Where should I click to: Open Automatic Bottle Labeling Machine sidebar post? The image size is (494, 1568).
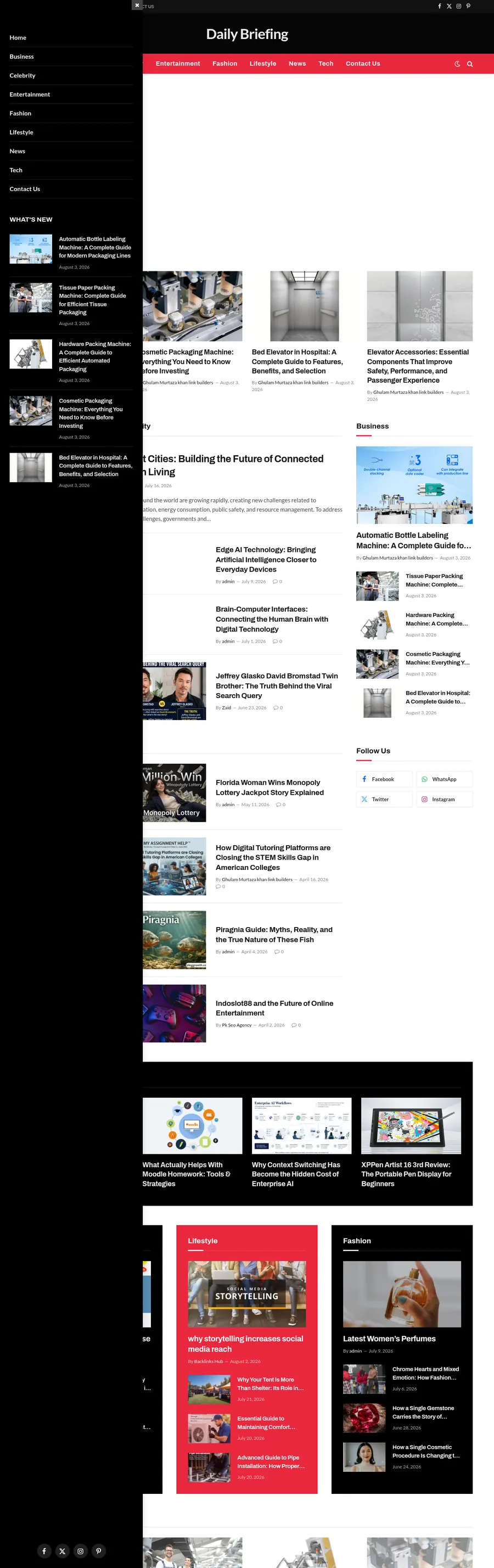(95, 247)
